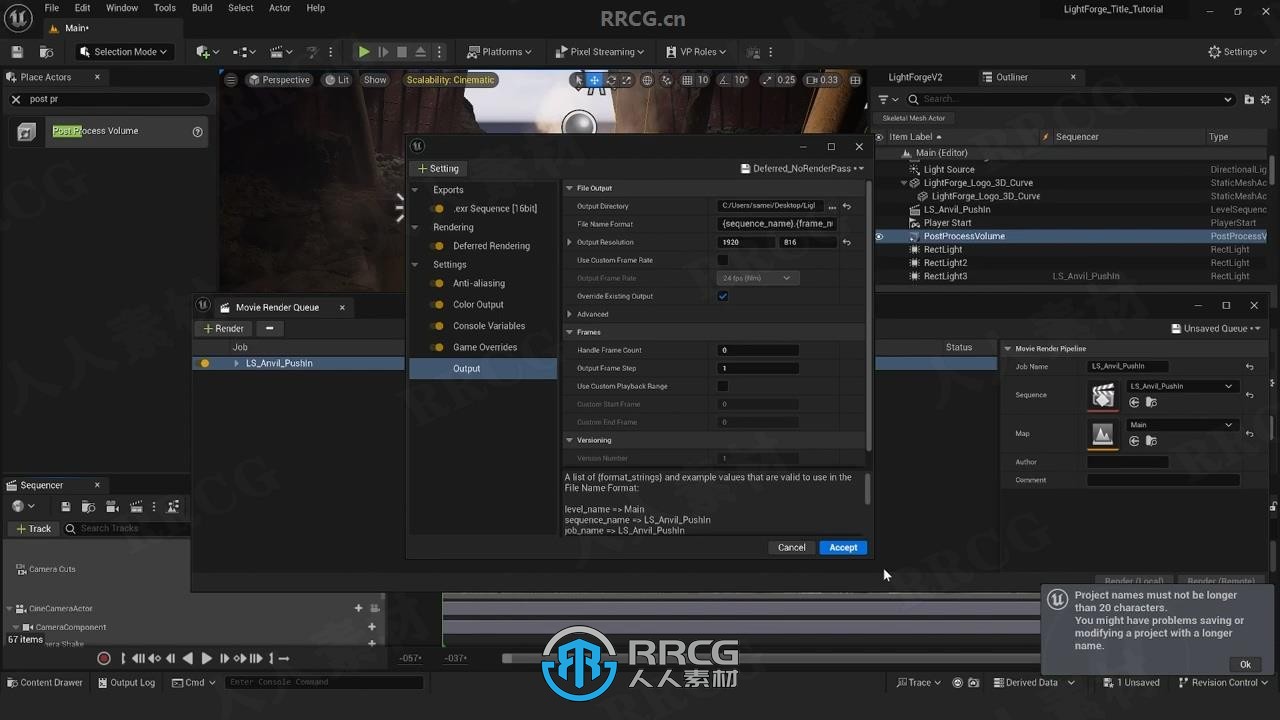Screen dimensions: 1280x720
Task: Toggle the Anti-aliasing setting switch
Action: pos(437,283)
